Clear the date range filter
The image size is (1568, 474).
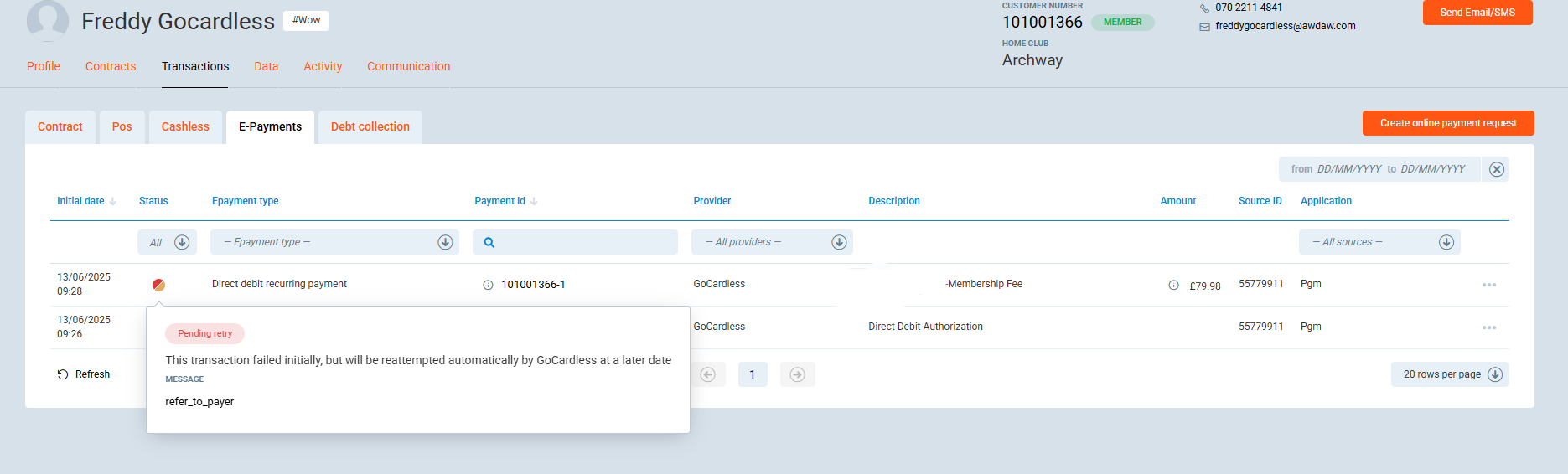point(1496,169)
